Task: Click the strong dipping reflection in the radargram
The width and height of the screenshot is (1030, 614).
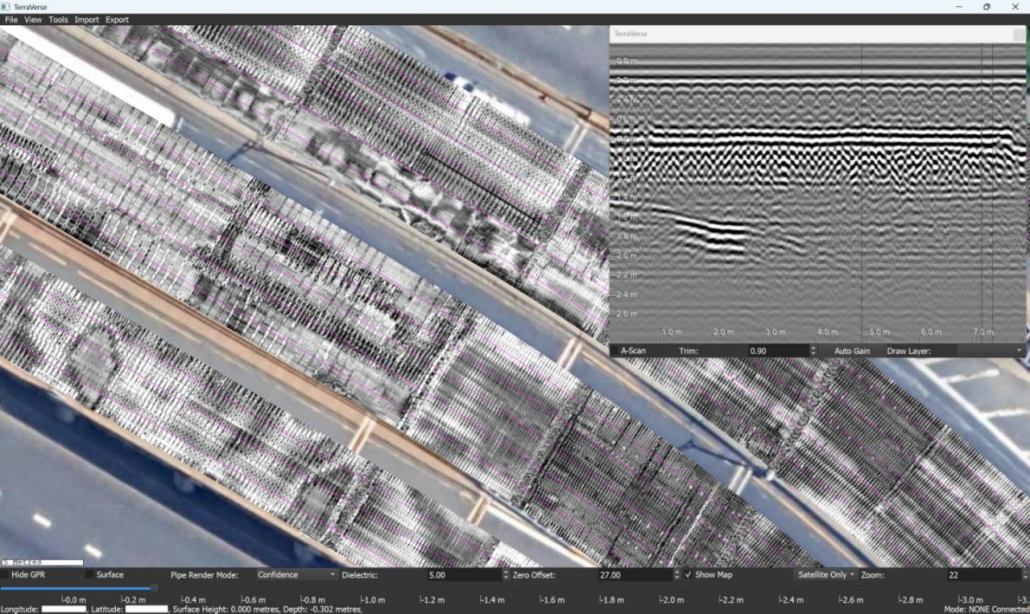Action: tap(711, 234)
